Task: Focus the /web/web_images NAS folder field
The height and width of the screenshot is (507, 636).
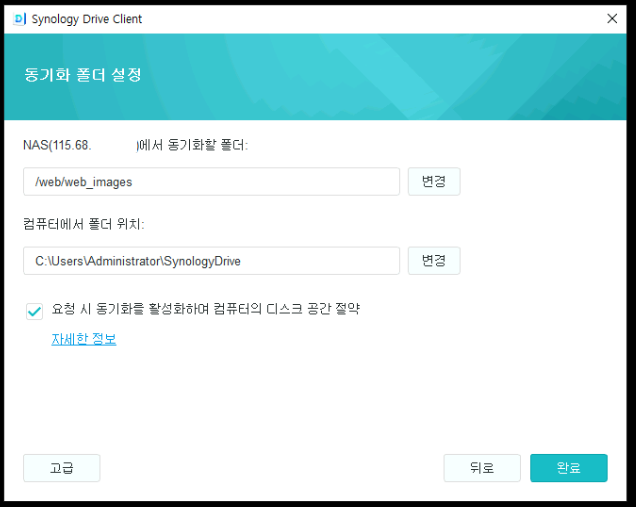Action: [x=211, y=181]
